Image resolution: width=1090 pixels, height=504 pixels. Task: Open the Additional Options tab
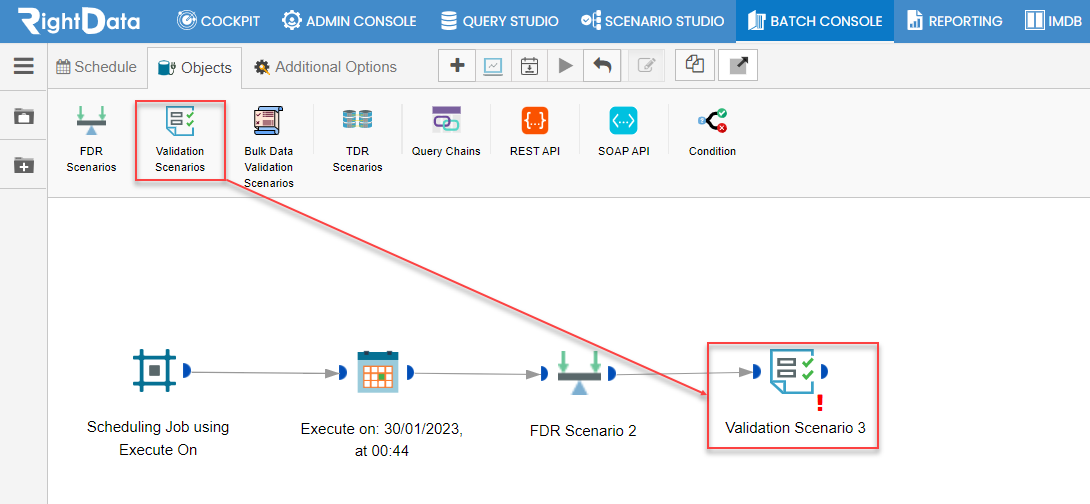[325, 67]
